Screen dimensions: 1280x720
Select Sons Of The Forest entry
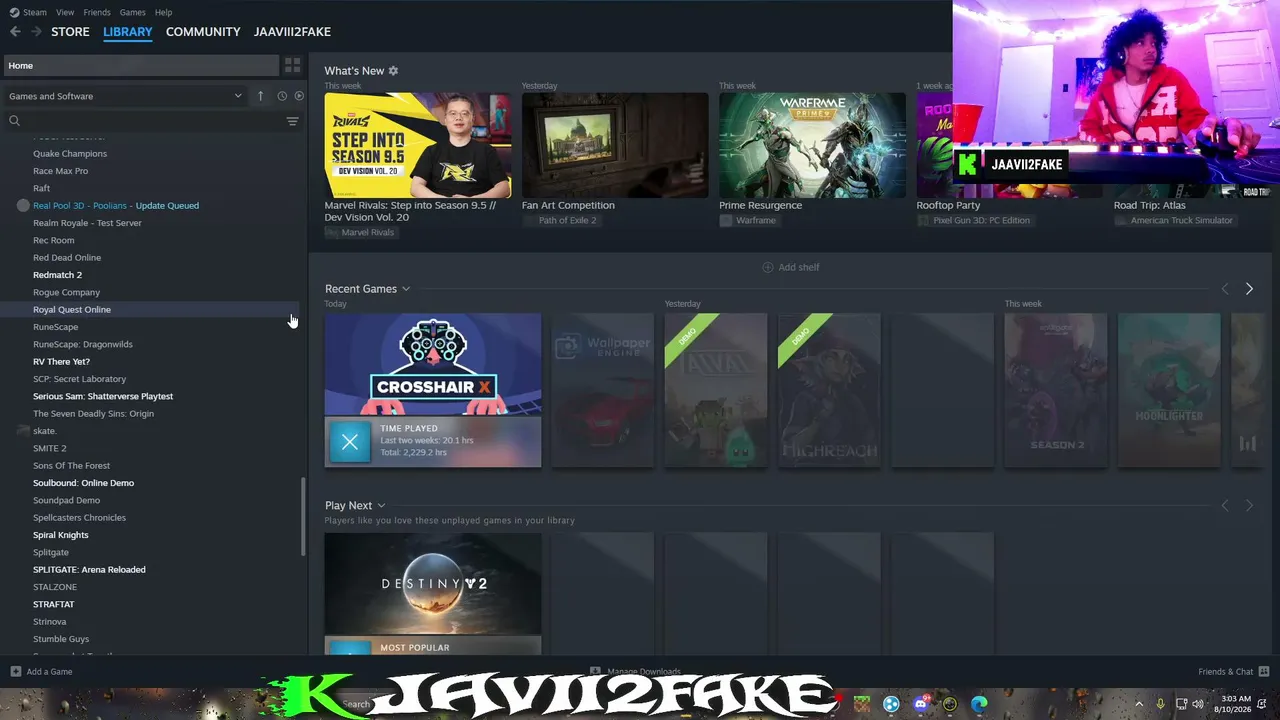click(72, 466)
